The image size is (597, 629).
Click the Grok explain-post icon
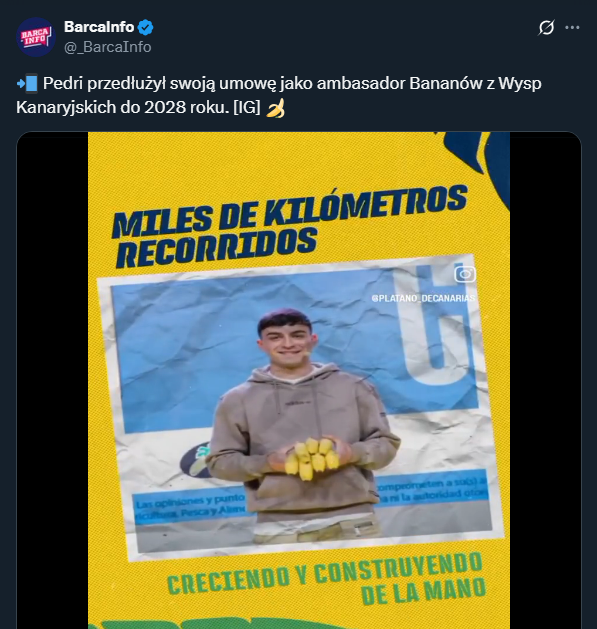click(546, 27)
